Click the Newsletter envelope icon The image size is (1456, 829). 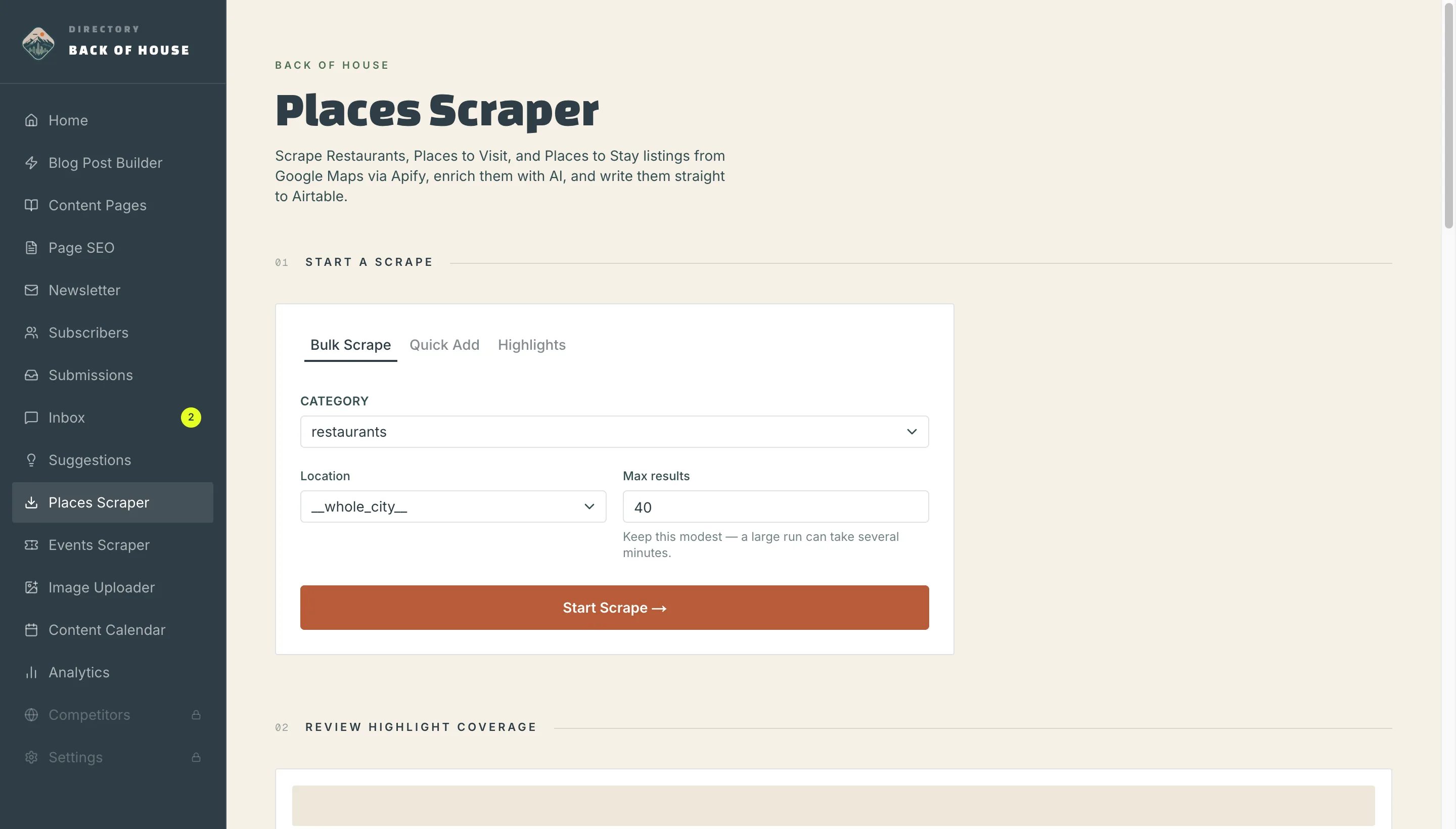[31, 290]
